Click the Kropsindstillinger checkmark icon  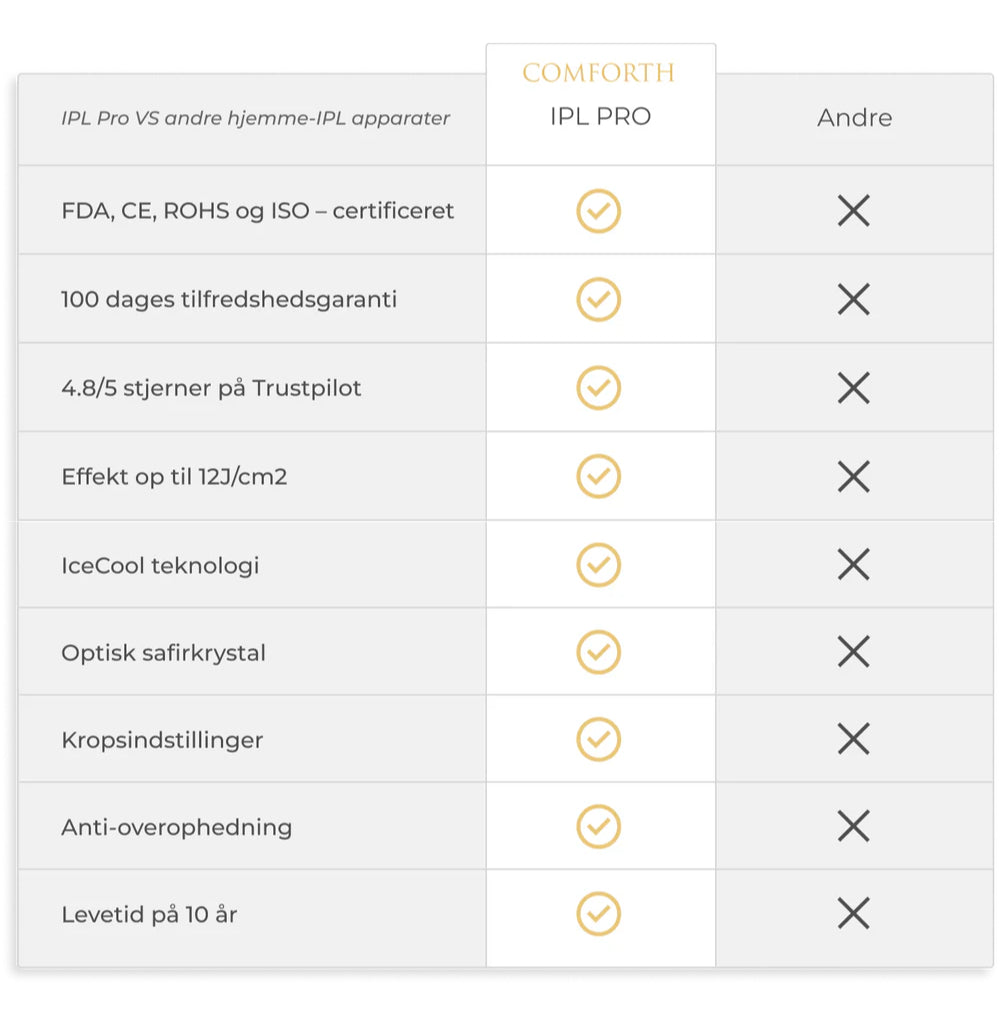click(x=598, y=740)
